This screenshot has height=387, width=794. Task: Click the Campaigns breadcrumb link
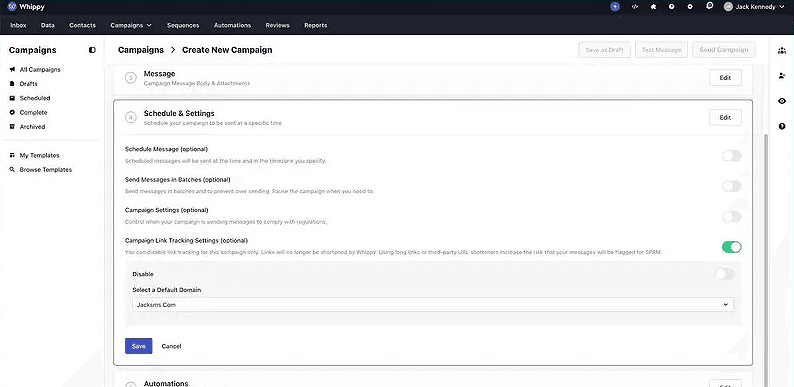click(x=141, y=50)
